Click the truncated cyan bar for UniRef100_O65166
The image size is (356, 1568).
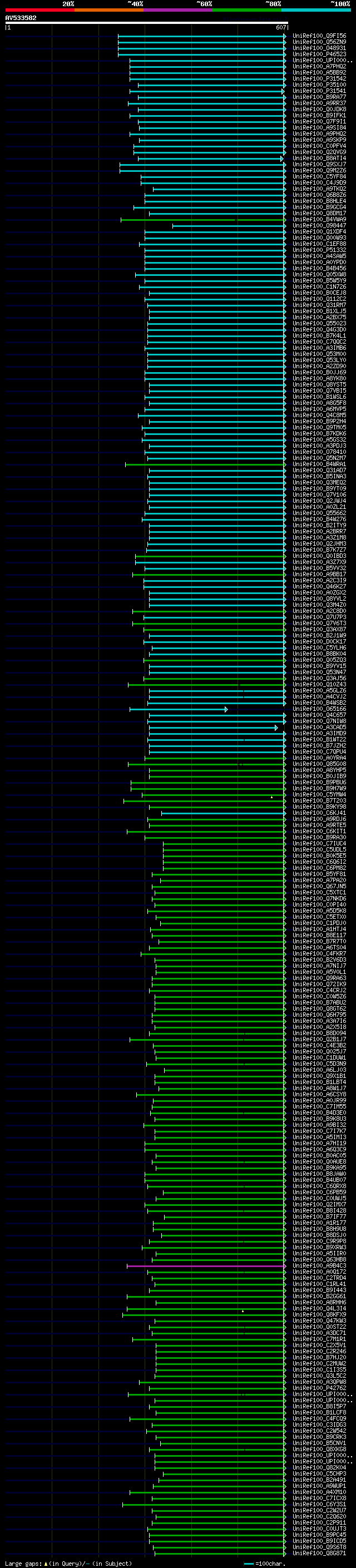179,709
